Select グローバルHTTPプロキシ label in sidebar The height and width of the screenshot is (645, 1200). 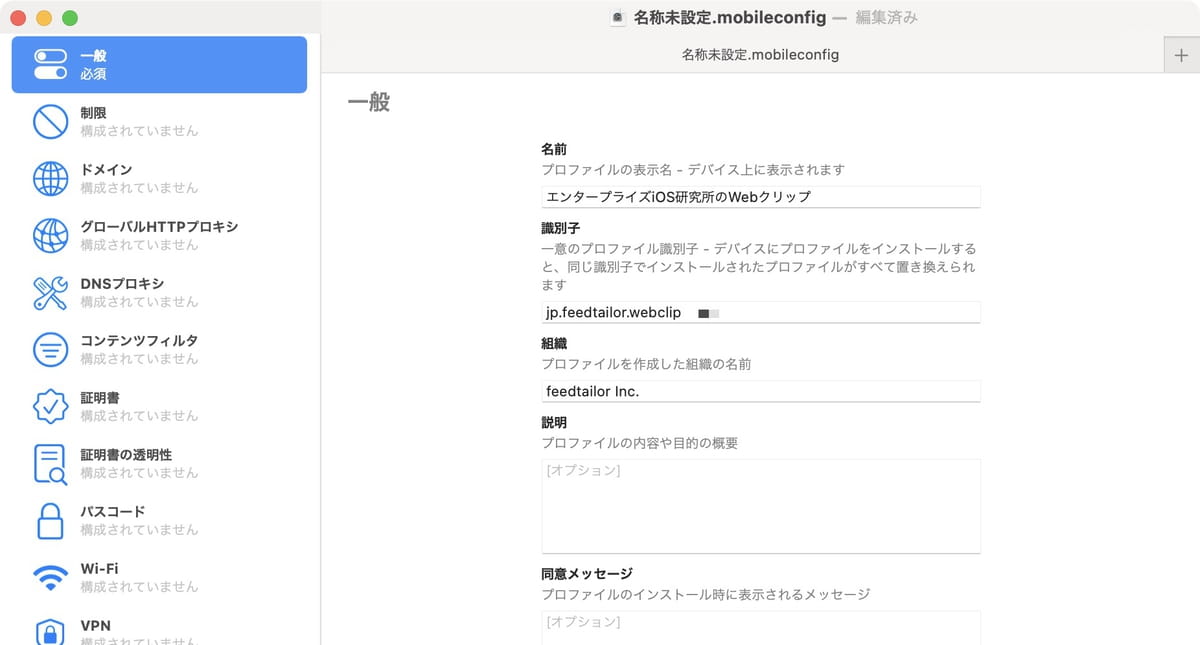coord(159,227)
